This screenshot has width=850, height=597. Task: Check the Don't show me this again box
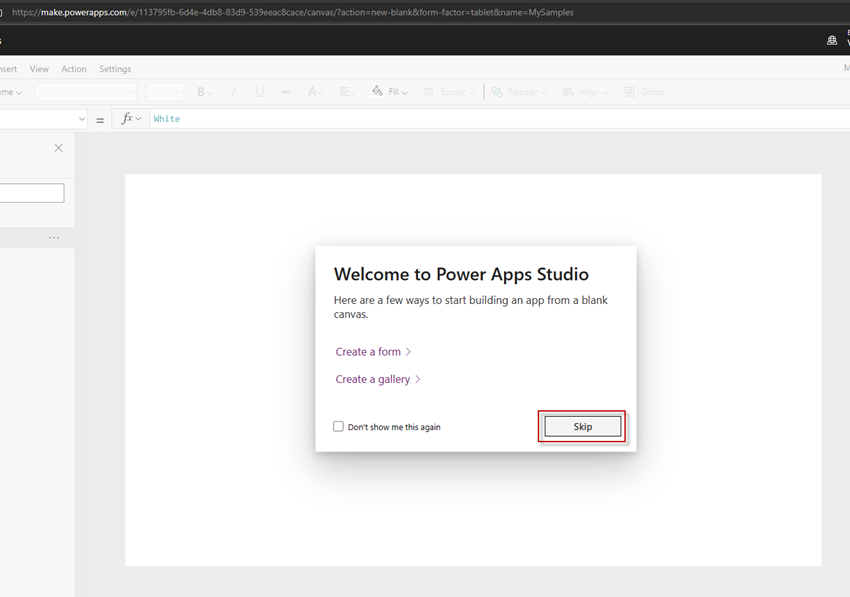click(x=338, y=425)
